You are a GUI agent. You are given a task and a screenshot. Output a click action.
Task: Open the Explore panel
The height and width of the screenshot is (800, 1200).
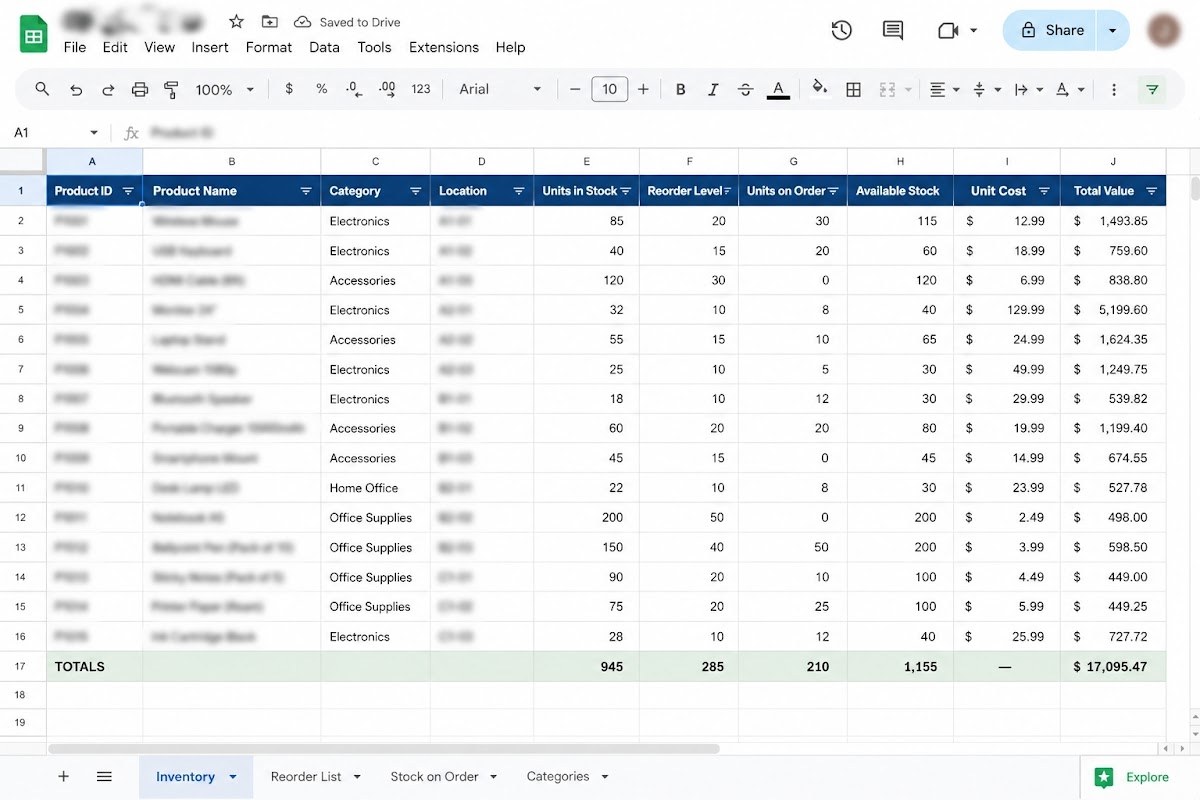click(1133, 777)
